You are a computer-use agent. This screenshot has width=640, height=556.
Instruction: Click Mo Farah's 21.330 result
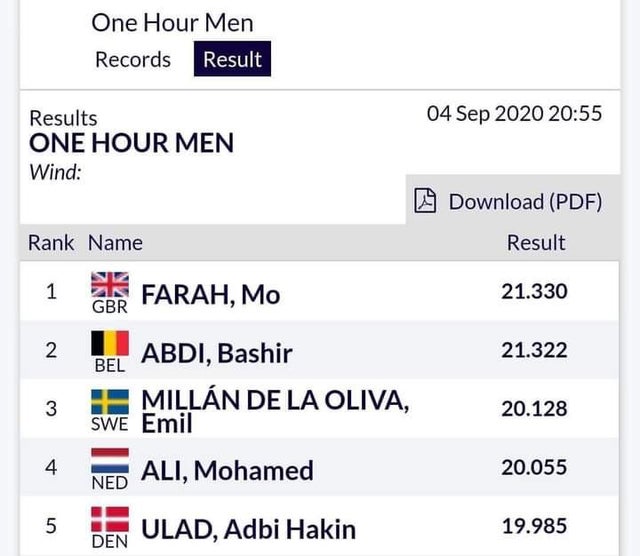tap(534, 291)
